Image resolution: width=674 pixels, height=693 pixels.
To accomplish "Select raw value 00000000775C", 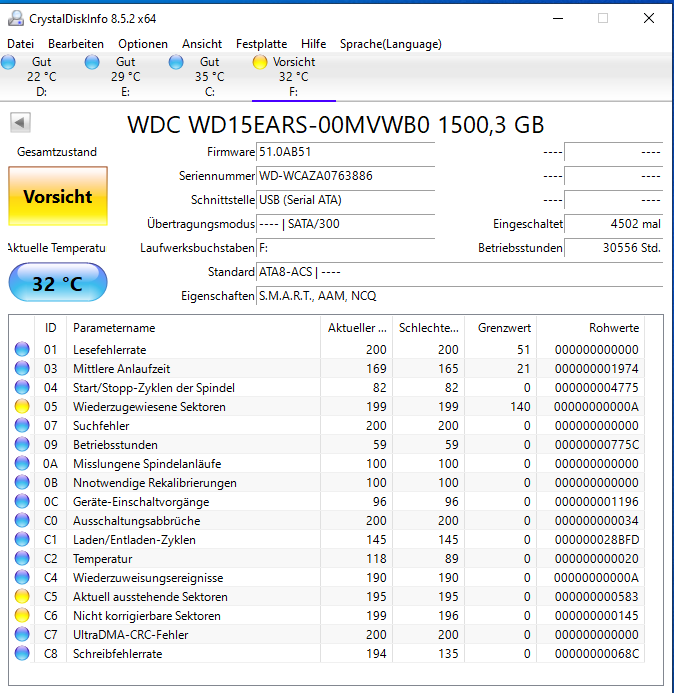I will [x=596, y=445].
